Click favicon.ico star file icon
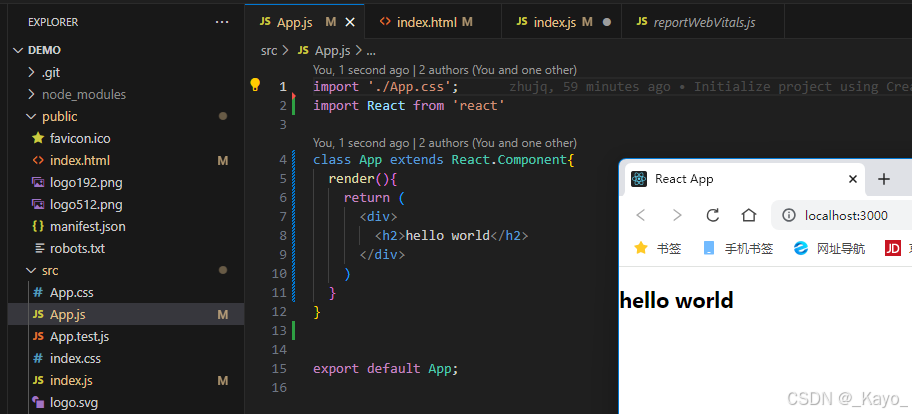Screen dimensions: 912x414 (x=38, y=138)
